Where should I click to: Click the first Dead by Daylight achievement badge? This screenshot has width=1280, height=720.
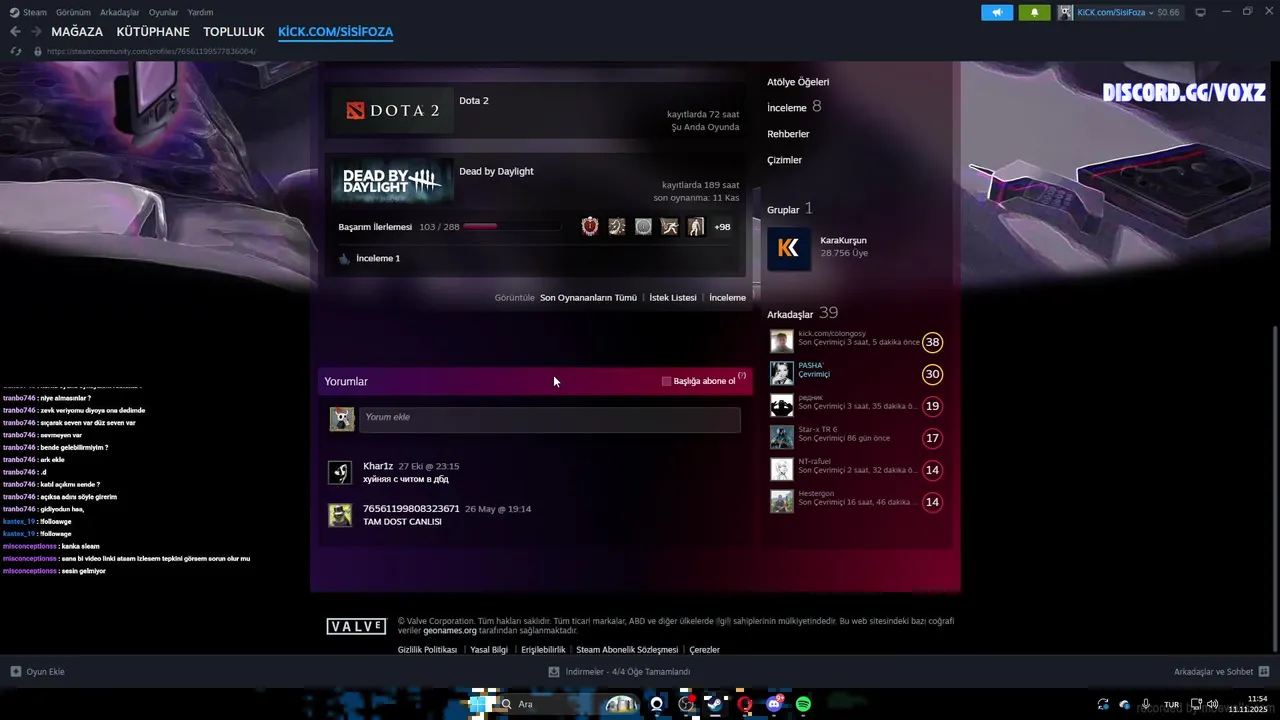point(590,227)
